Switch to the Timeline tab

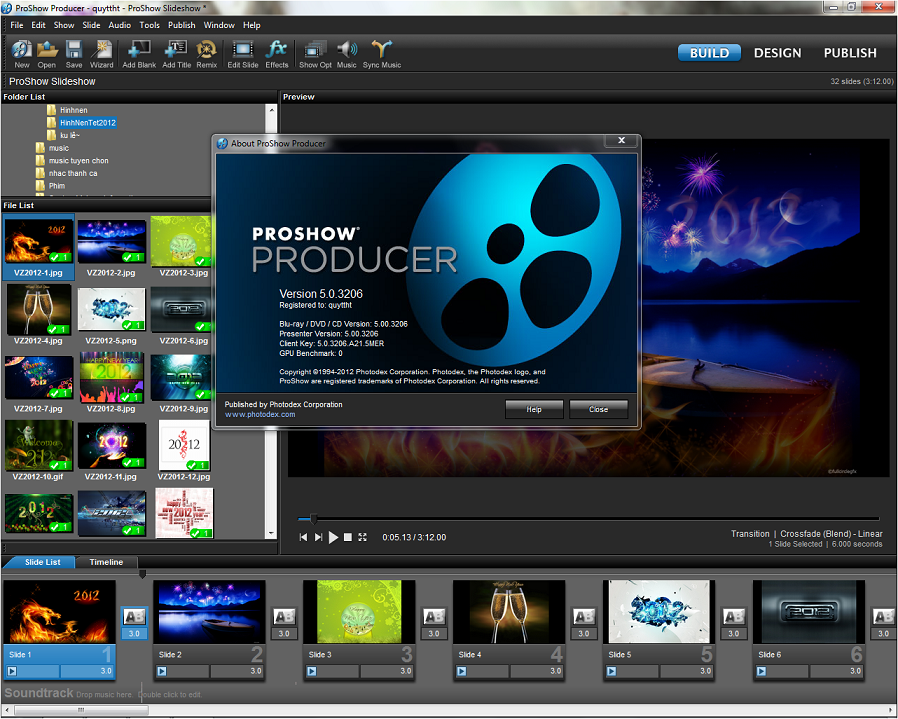[106, 562]
